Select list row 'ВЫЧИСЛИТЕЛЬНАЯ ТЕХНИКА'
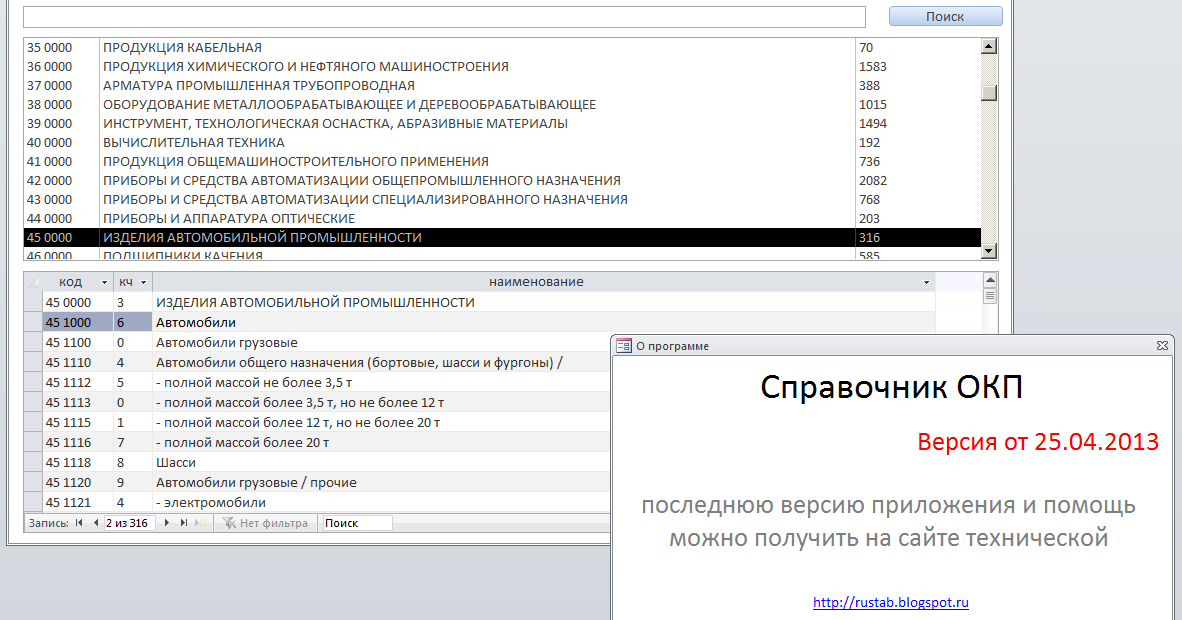 click(502, 143)
